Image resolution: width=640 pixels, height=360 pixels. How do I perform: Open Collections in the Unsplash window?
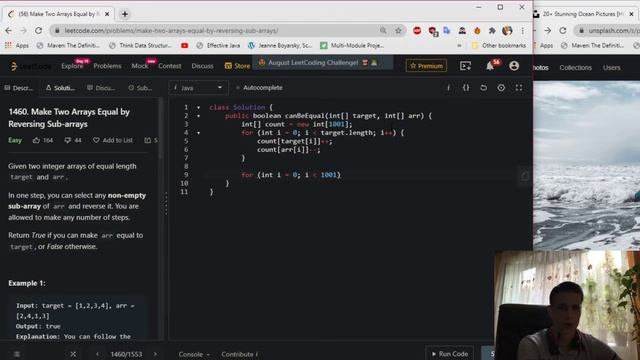[x=576, y=68]
